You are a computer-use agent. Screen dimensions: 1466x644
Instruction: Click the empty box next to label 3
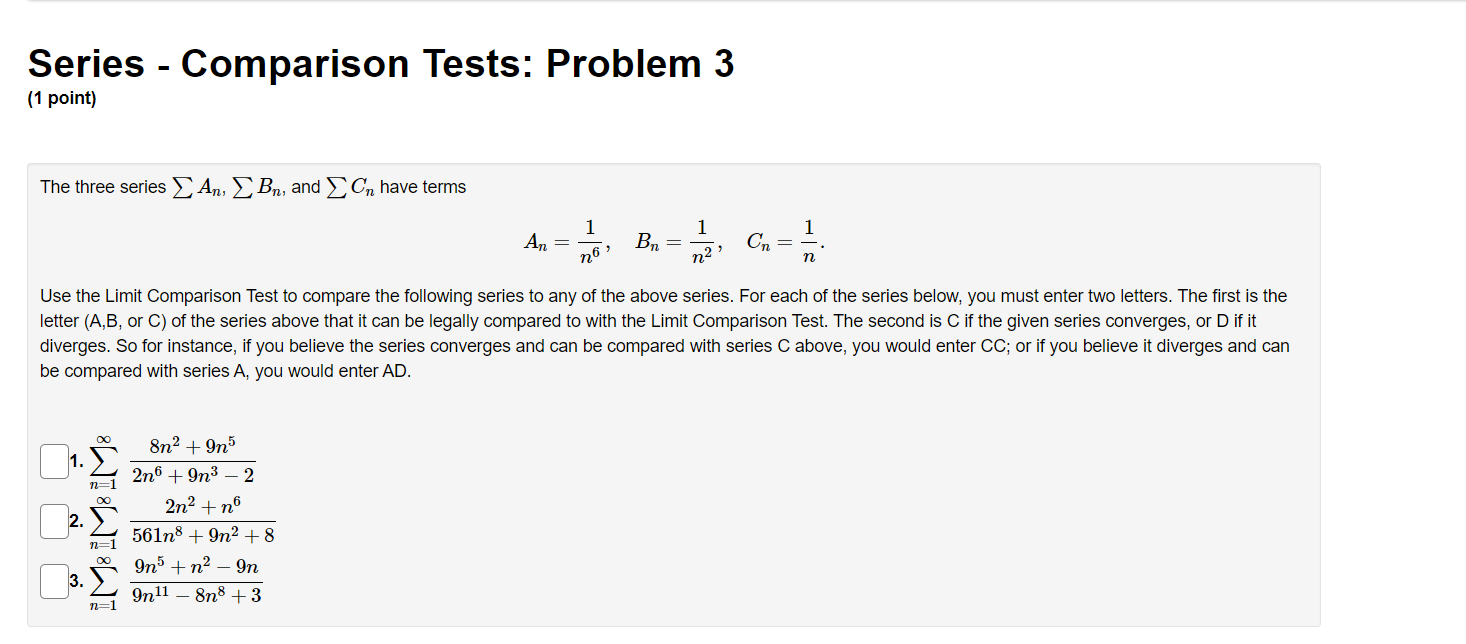54,581
